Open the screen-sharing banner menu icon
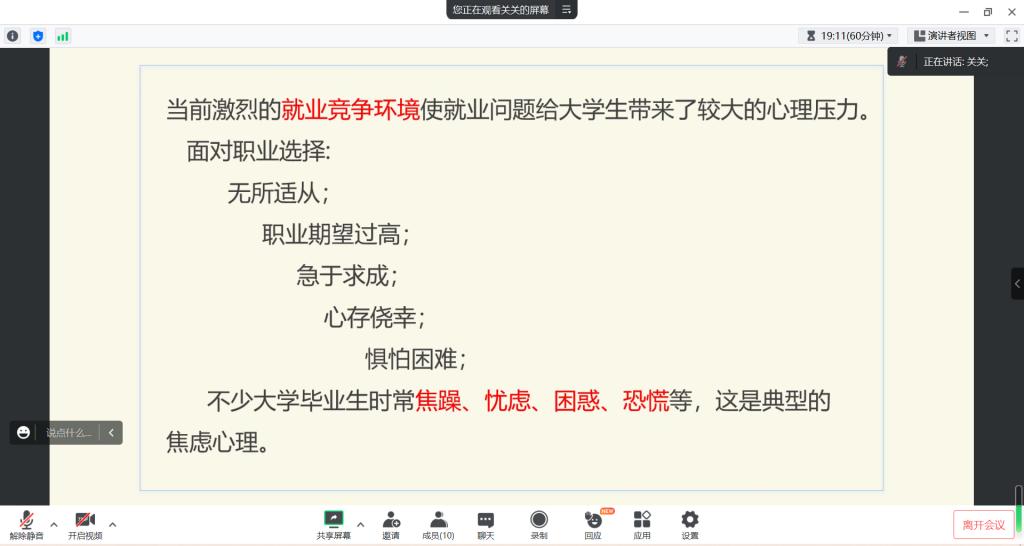Screen dimensions: 1024x546 [566, 9]
